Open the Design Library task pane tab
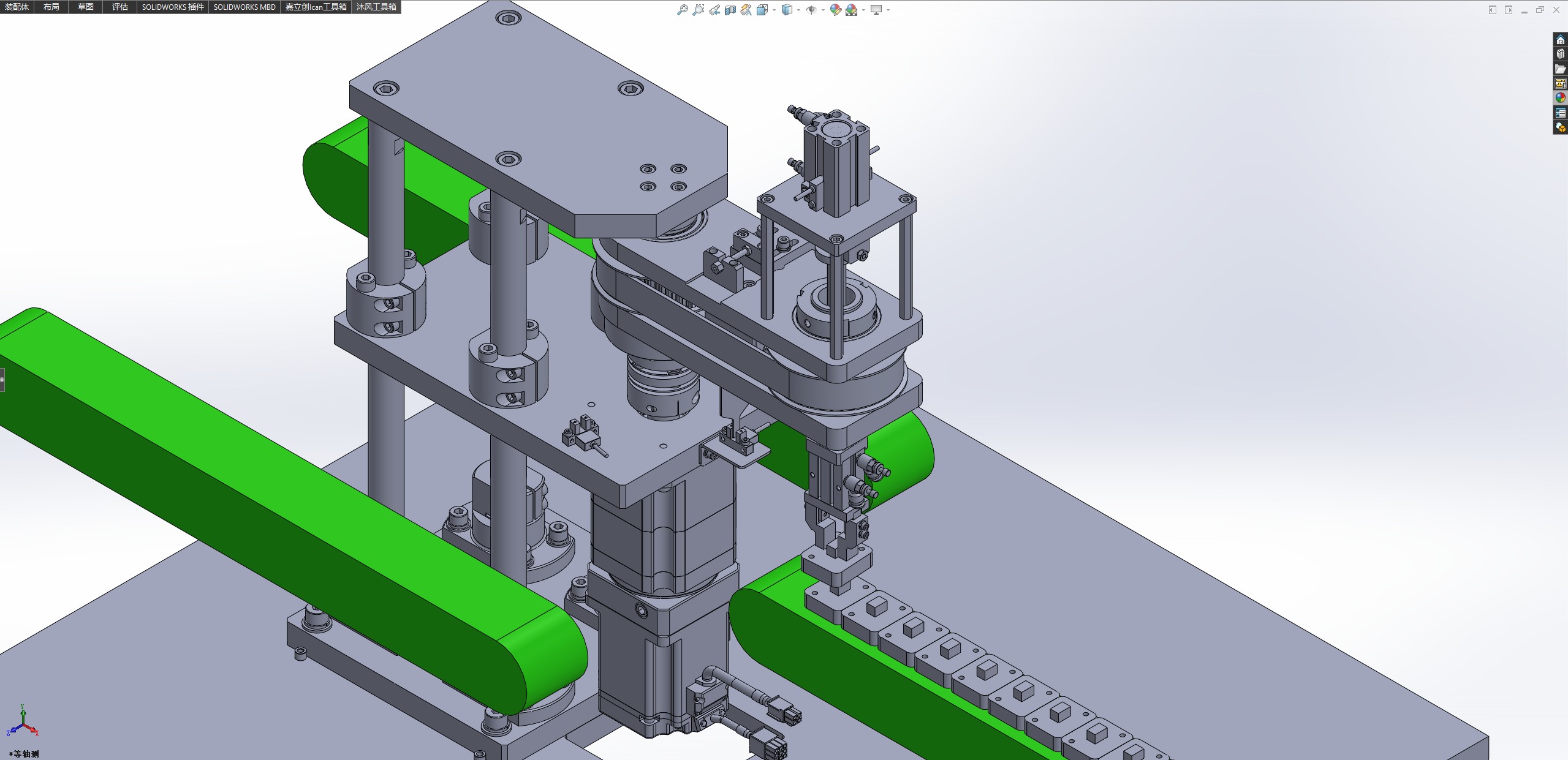This screenshot has height=760, width=1568. coord(1560,54)
